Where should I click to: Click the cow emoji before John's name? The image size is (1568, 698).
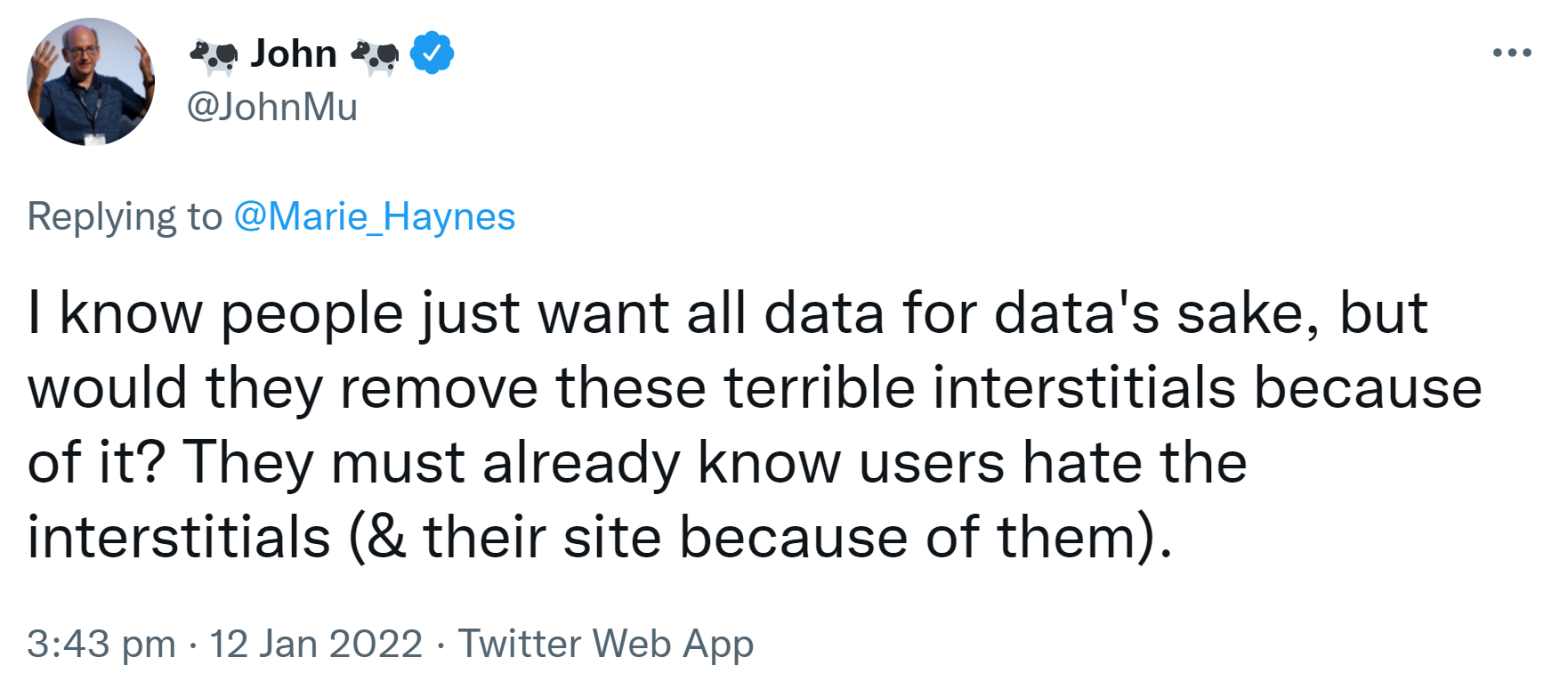pos(214,56)
